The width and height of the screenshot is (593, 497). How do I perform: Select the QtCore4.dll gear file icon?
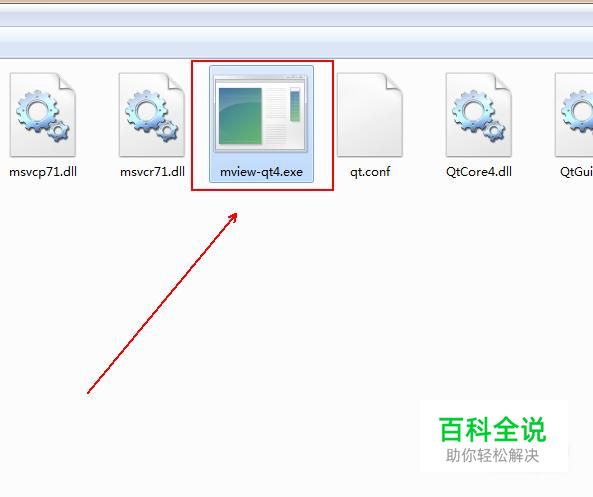click(479, 115)
